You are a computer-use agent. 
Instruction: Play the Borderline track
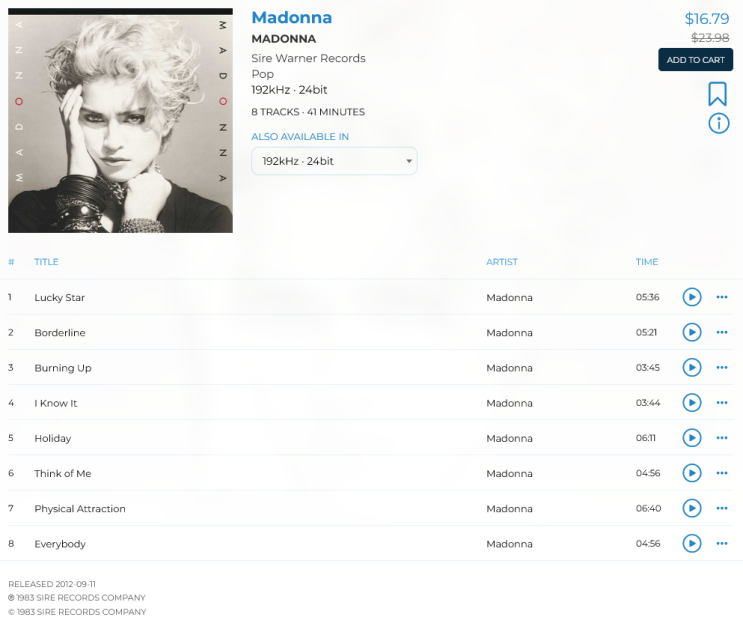click(x=691, y=332)
